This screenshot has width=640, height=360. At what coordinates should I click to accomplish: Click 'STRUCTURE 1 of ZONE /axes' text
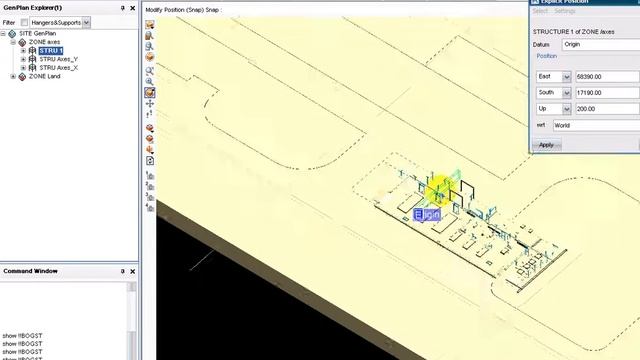pyautogui.click(x=573, y=32)
